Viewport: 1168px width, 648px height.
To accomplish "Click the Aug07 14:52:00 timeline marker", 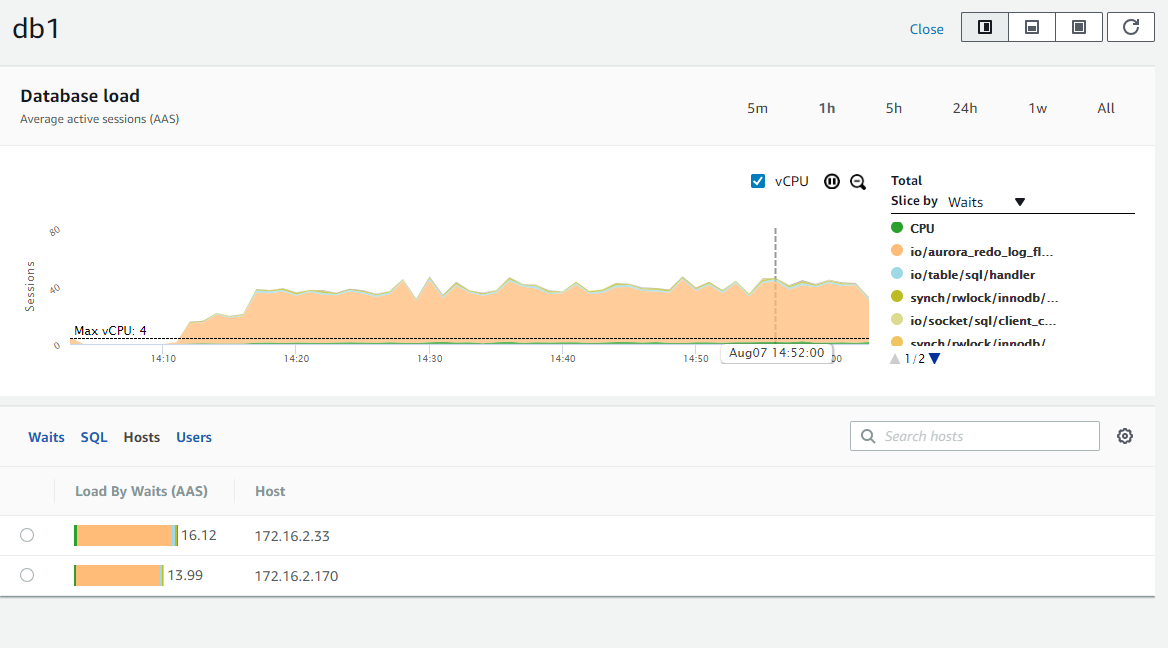I will pos(776,353).
